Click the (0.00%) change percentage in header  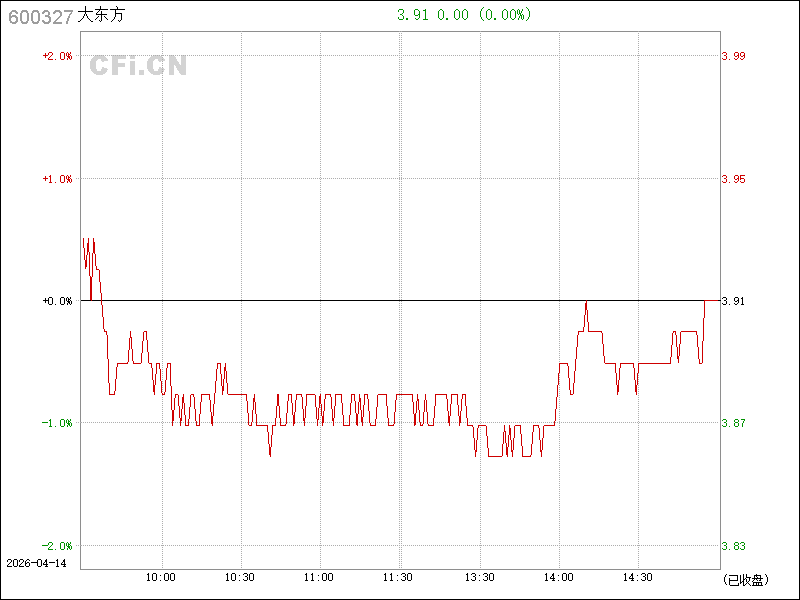coord(505,15)
